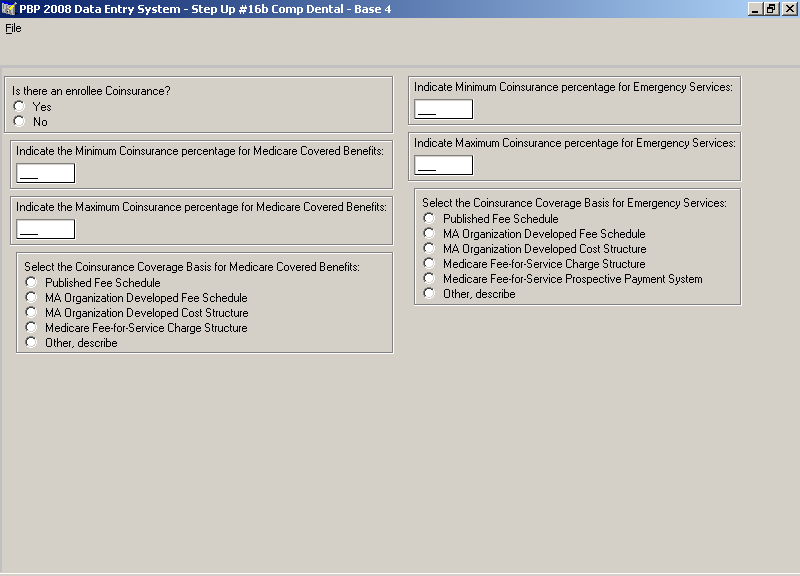Click Minimum Coinsurance field for Medicare Covered Benefits
This screenshot has width=800, height=576.
tap(45, 173)
